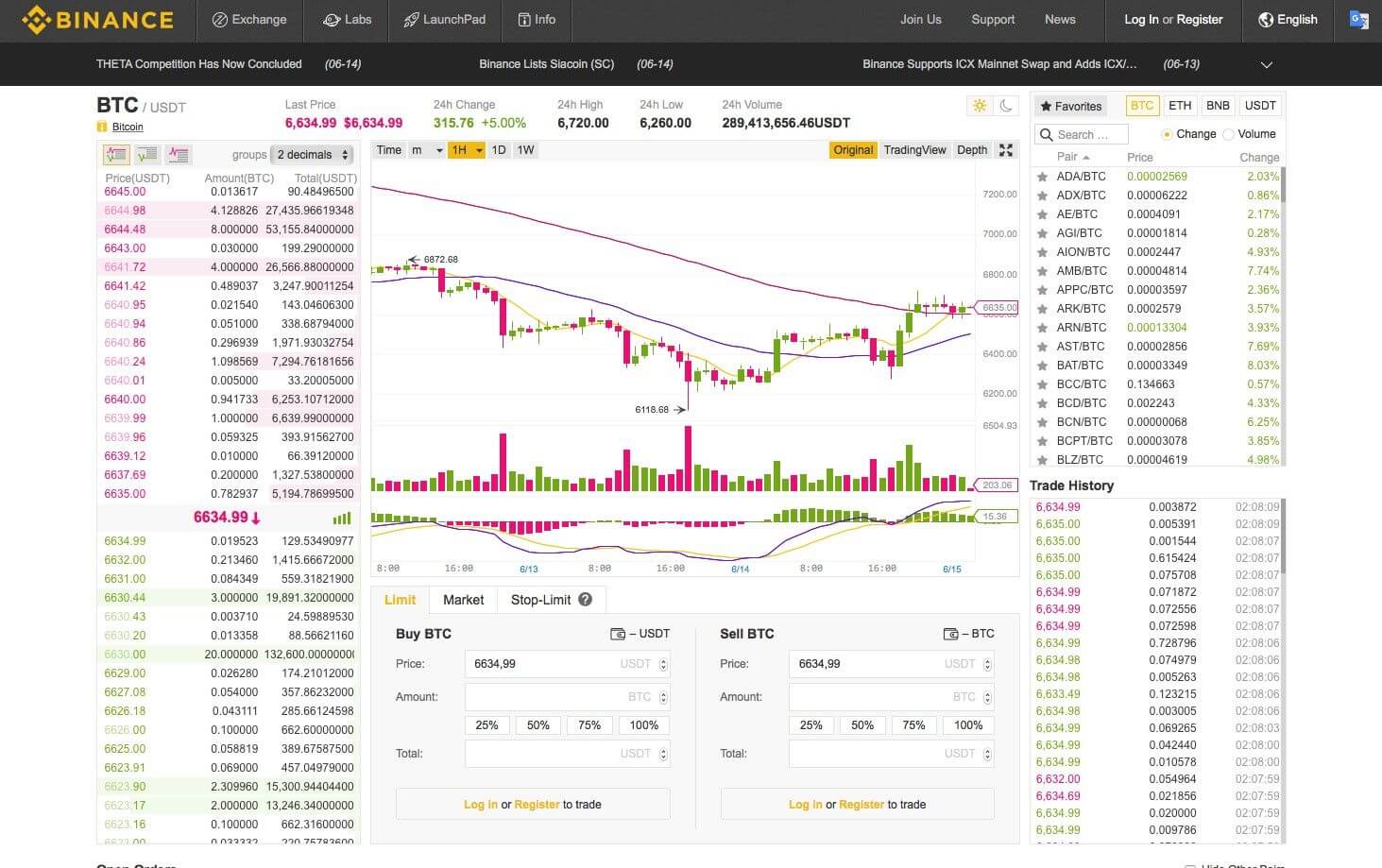Open the Bitcoin info link

click(128, 127)
